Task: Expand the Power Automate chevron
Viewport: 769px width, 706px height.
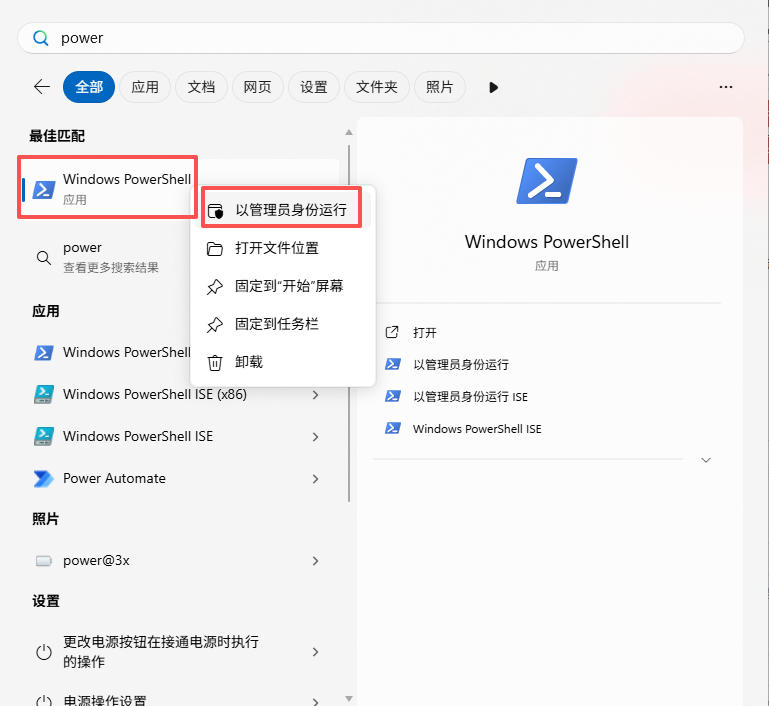Action: pyautogui.click(x=315, y=479)
